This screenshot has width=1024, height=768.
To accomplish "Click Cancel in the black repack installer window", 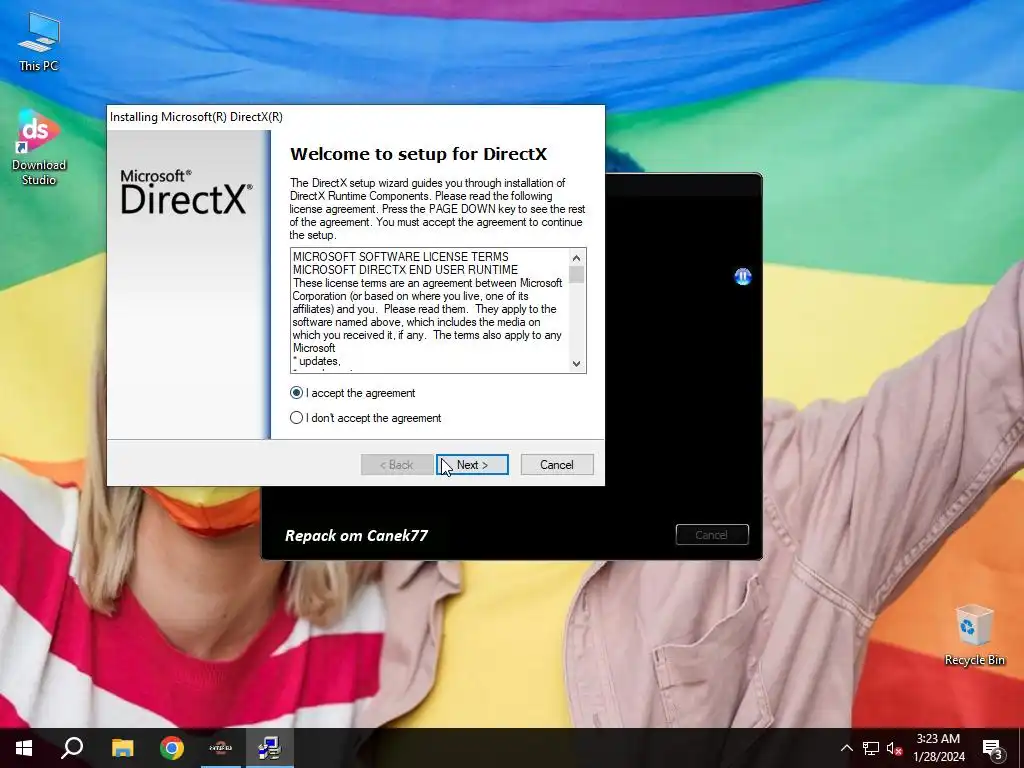I will [712, 535].
